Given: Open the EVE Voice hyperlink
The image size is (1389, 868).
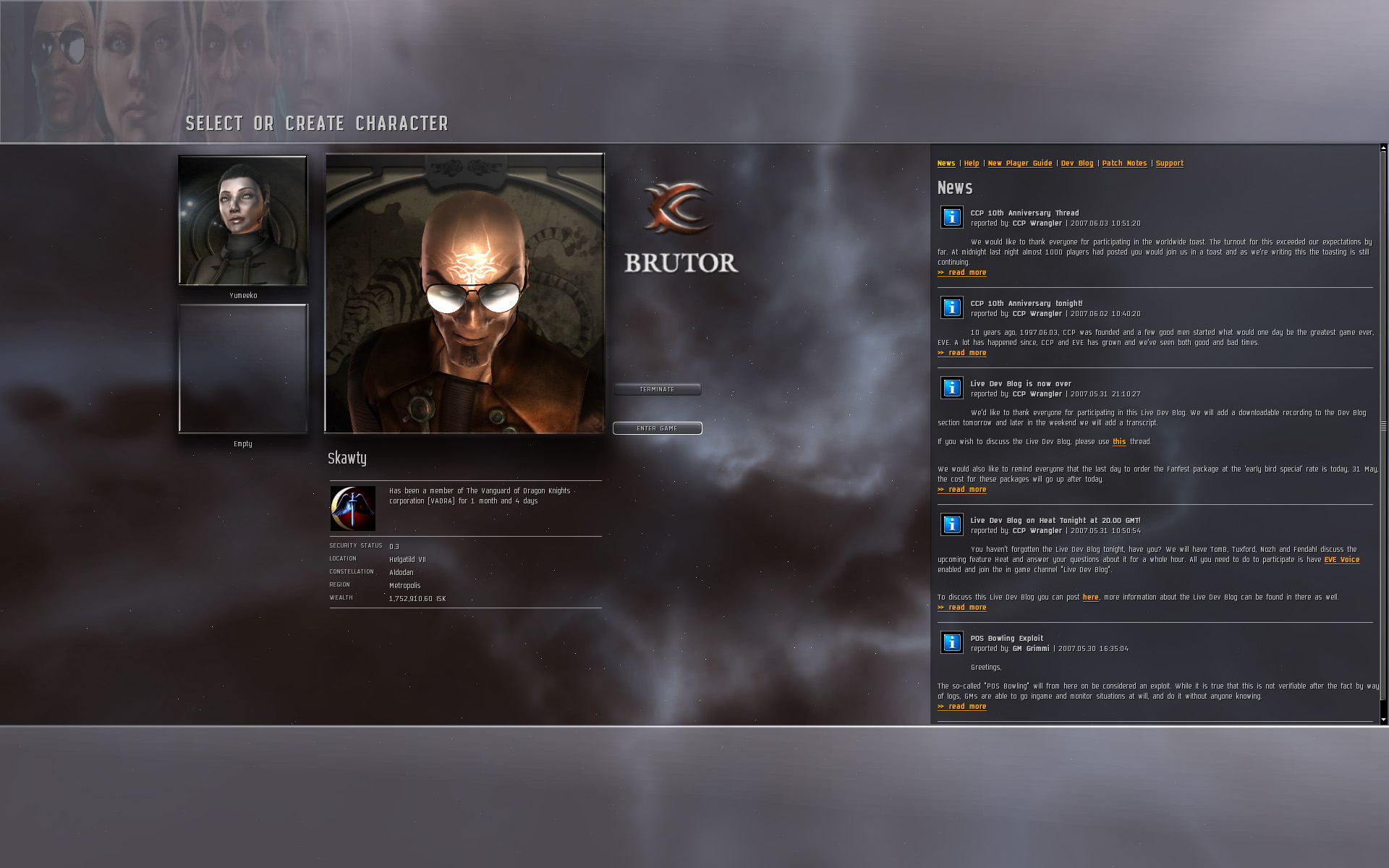Looking at the screenshot, I should [x=1341, y=560].
